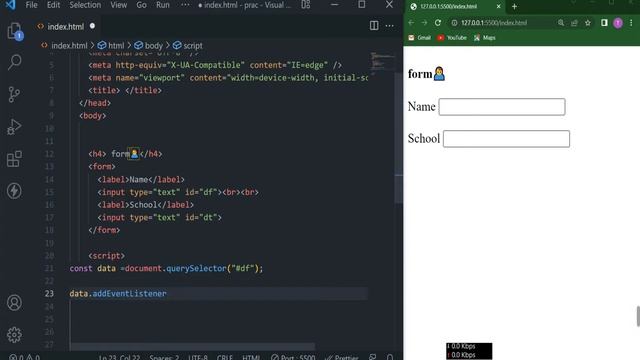
Task: Click Spaces: 2 indentation setting
Action: pos(164,357)
